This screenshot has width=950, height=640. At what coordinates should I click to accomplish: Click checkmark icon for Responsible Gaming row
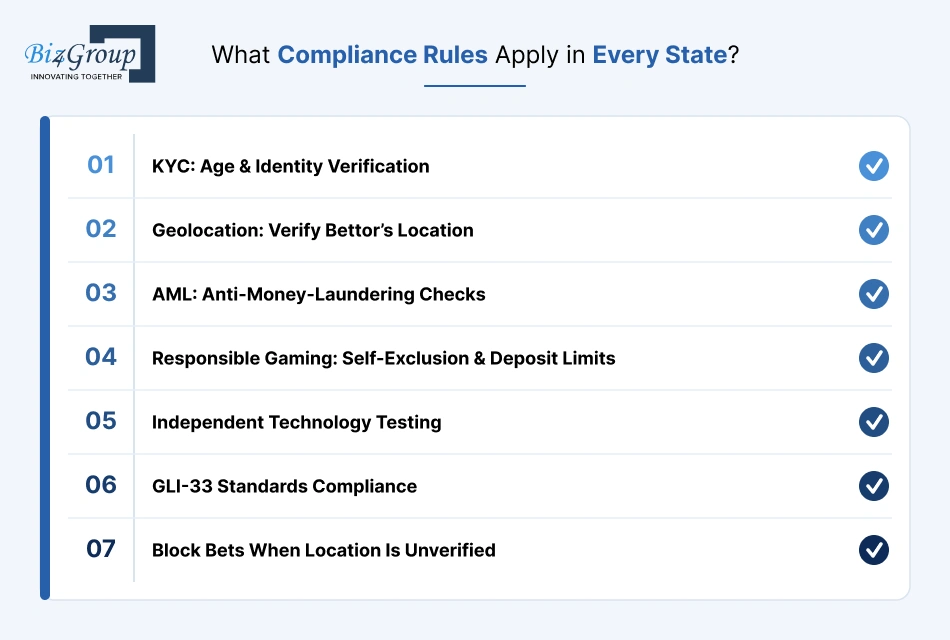(874, 358)
